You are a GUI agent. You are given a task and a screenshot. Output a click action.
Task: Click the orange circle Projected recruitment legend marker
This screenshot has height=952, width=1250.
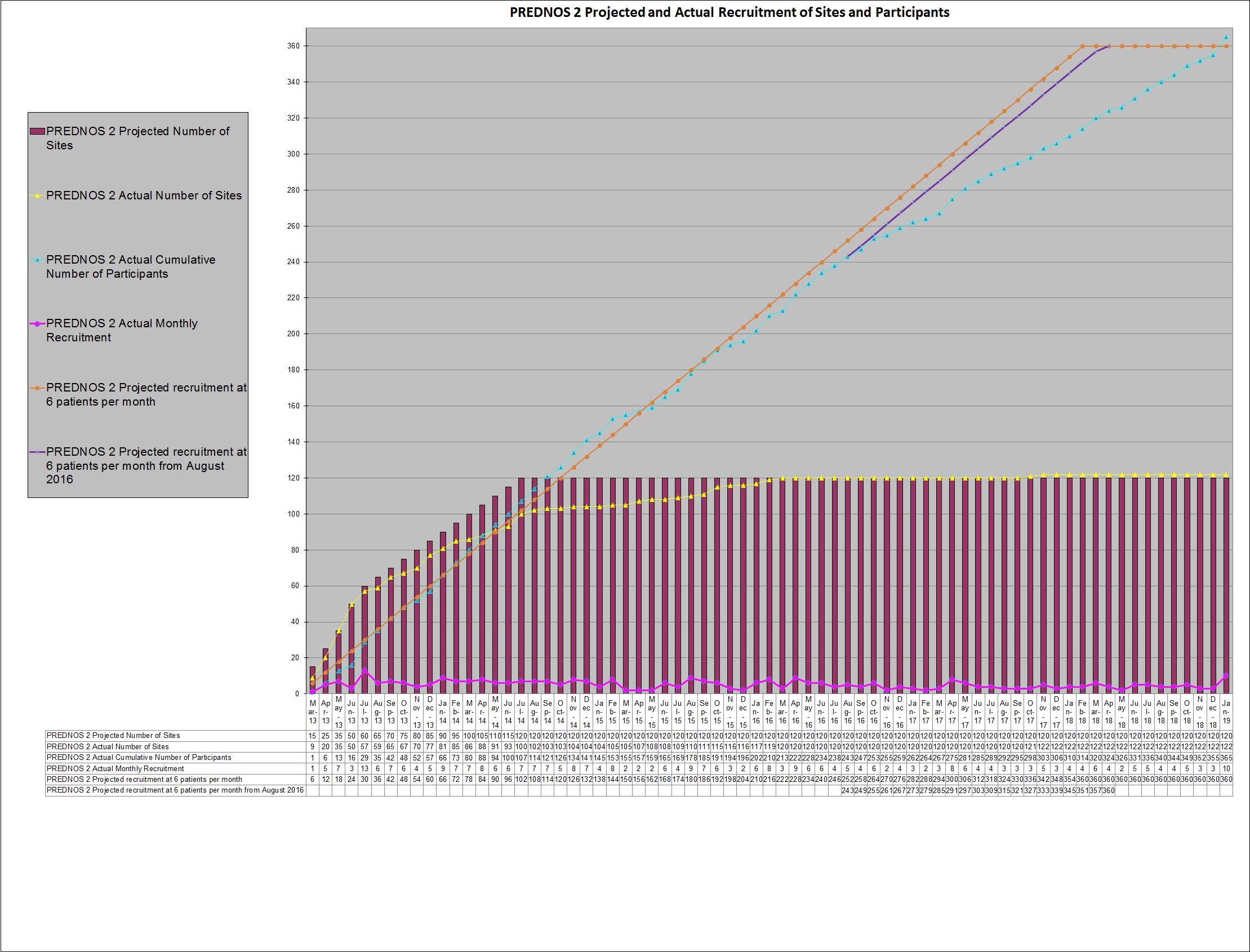[37, 388]
